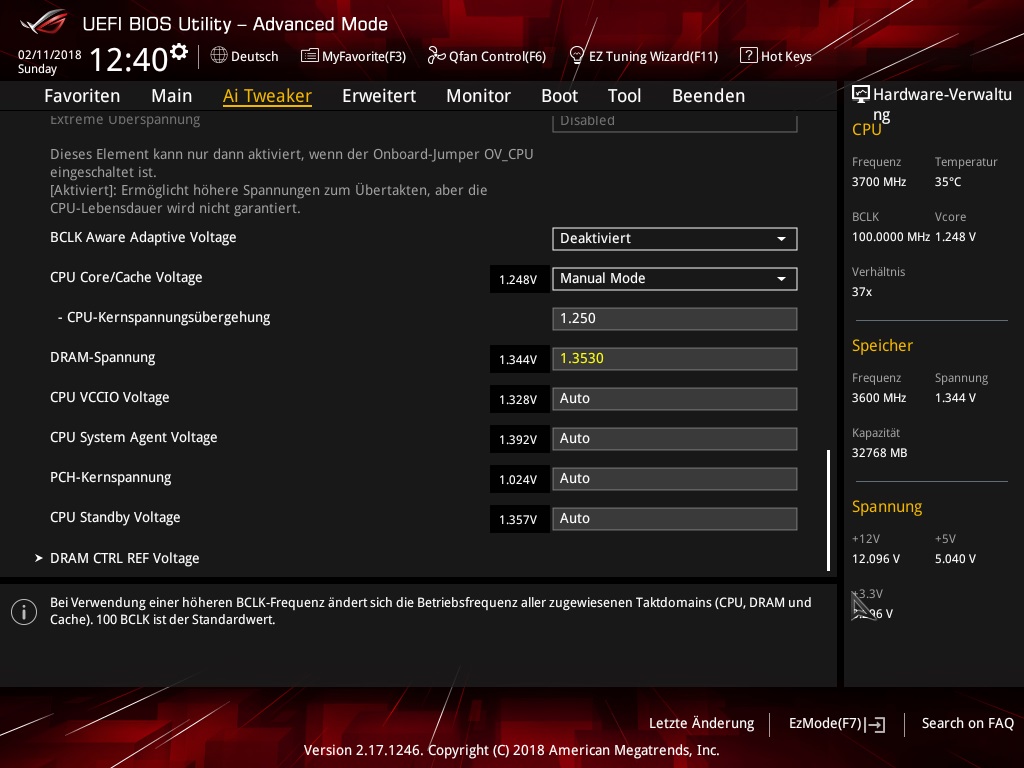
Task: Click PCH-Kernspannung Auto field
Action: (675, 479)
